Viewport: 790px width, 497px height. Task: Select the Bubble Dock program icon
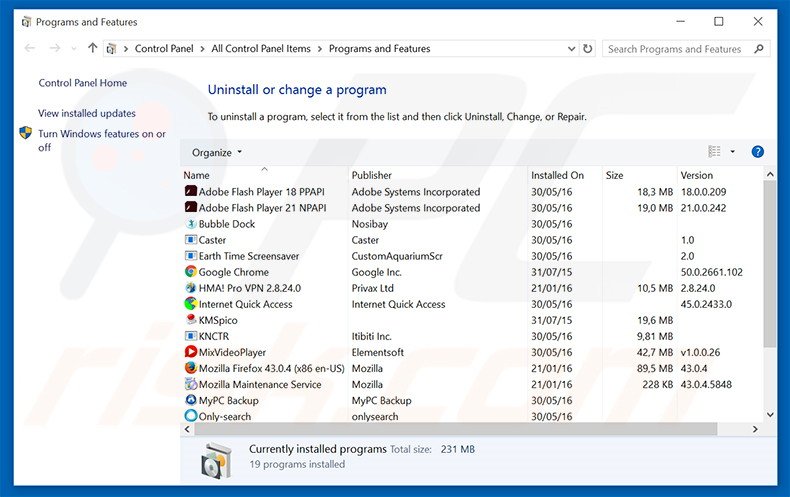point(190,224)
